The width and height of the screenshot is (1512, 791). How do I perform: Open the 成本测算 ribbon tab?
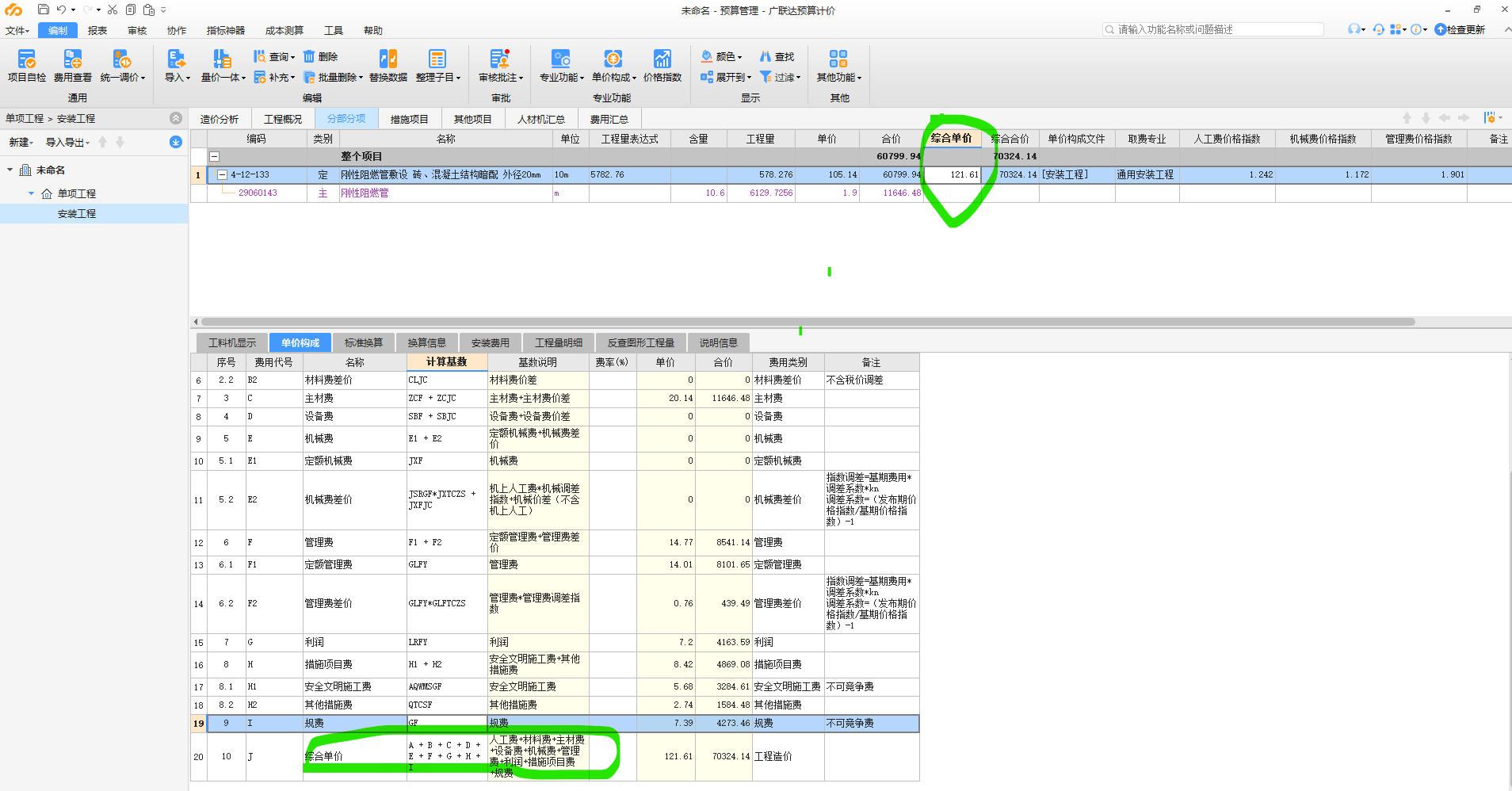pyautogui.click(x=284, y=30)
